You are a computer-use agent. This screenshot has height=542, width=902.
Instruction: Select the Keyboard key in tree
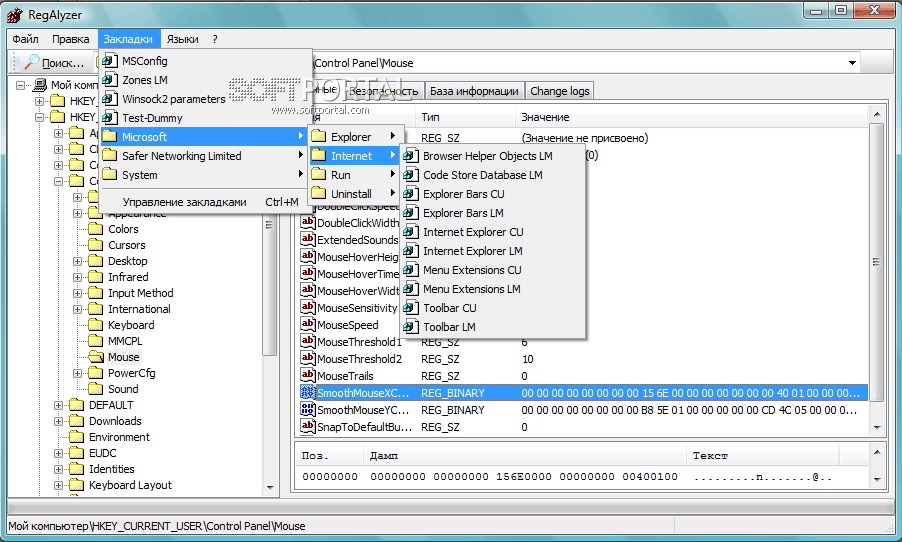(131, 325)
